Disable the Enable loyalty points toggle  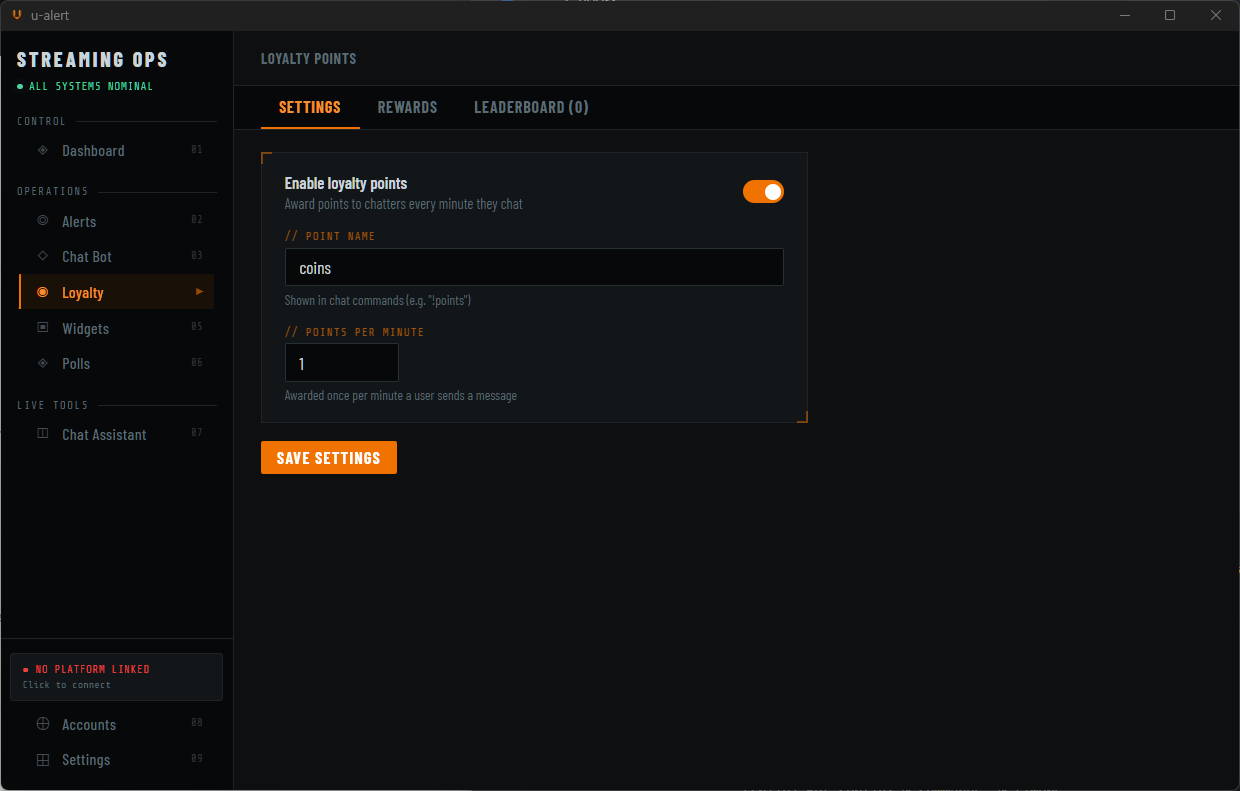point(763,191)
